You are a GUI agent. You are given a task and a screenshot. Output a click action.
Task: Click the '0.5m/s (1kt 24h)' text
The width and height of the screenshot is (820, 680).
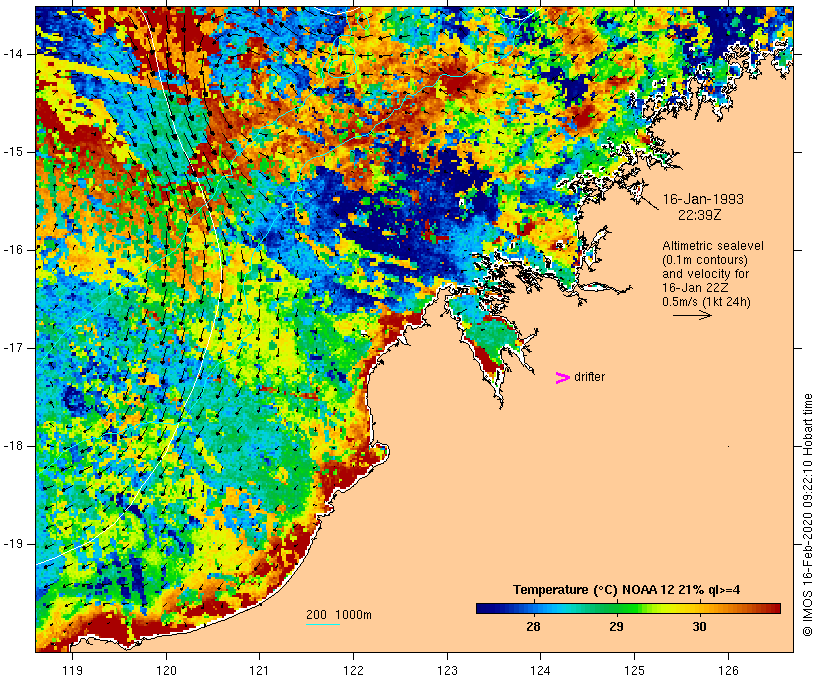[x=706, y=302]
